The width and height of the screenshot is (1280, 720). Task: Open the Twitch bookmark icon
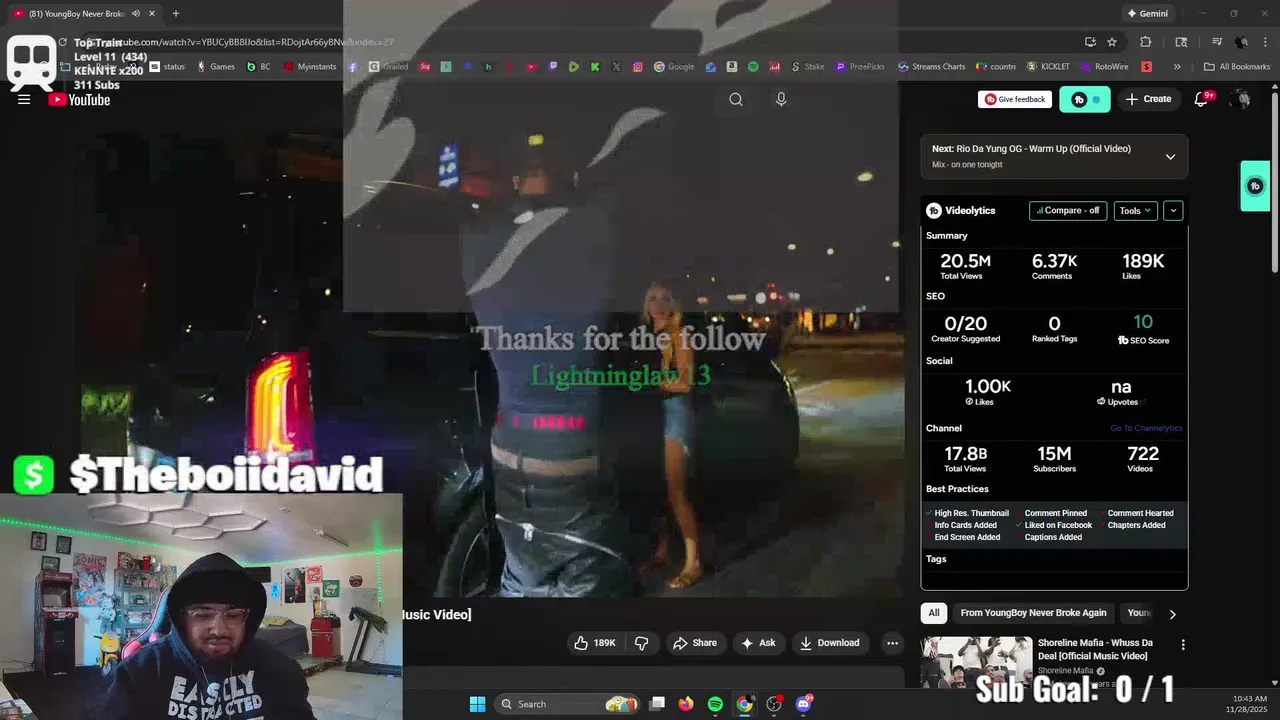(553, 67)
